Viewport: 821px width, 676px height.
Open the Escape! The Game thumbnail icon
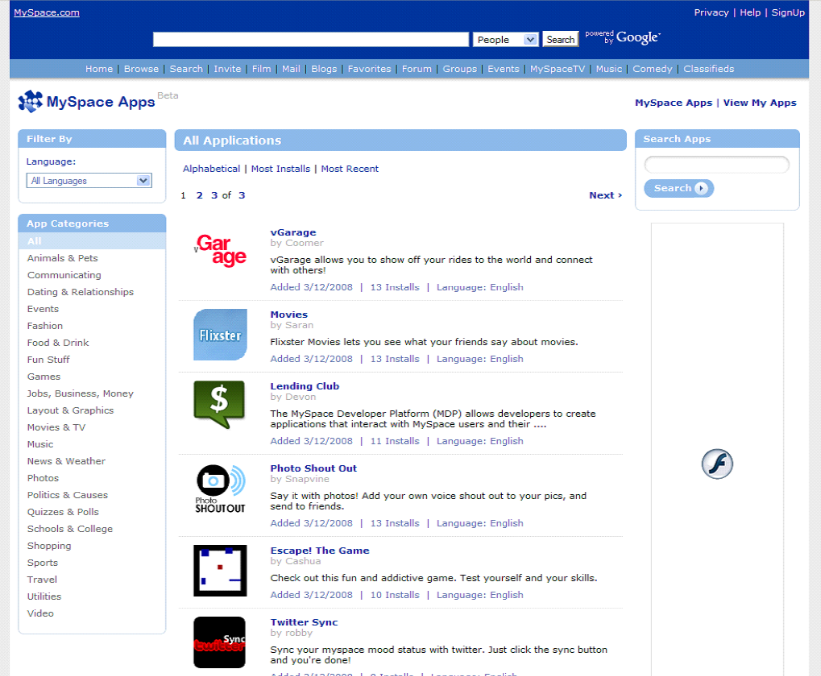[220, 570]
